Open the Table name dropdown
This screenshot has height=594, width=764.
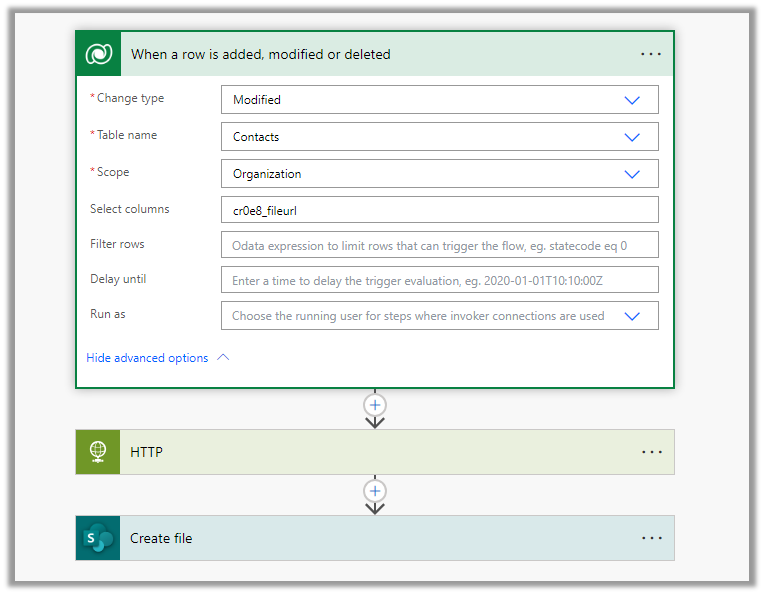[x=631, y=137]
